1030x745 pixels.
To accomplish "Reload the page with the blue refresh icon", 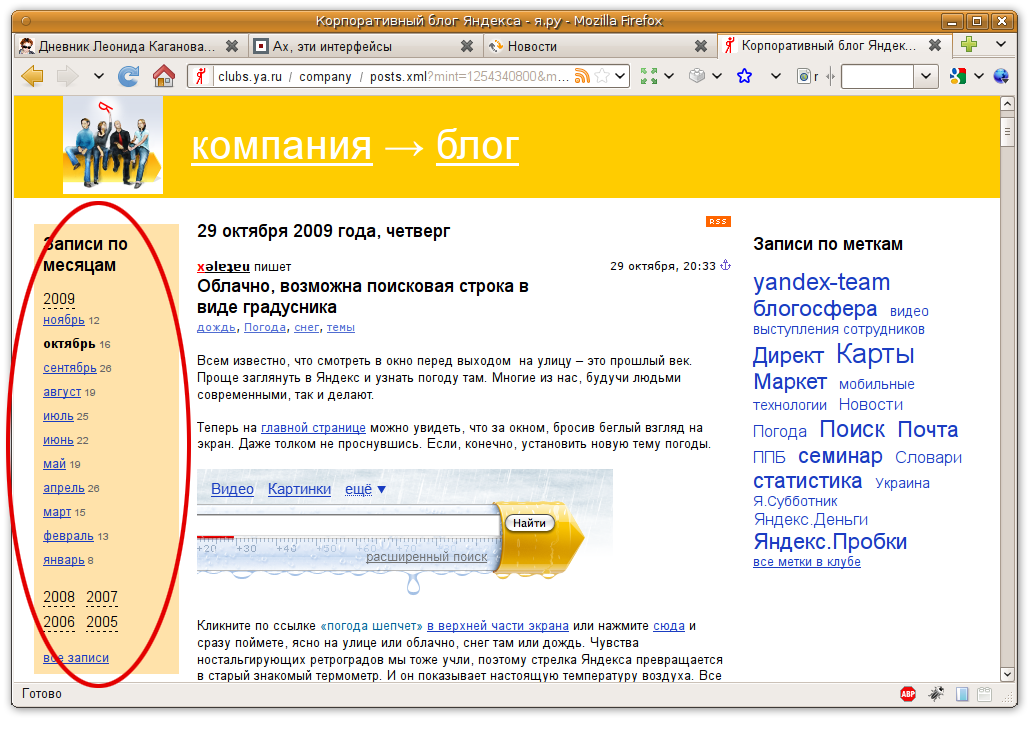I will tap(128, 76).
